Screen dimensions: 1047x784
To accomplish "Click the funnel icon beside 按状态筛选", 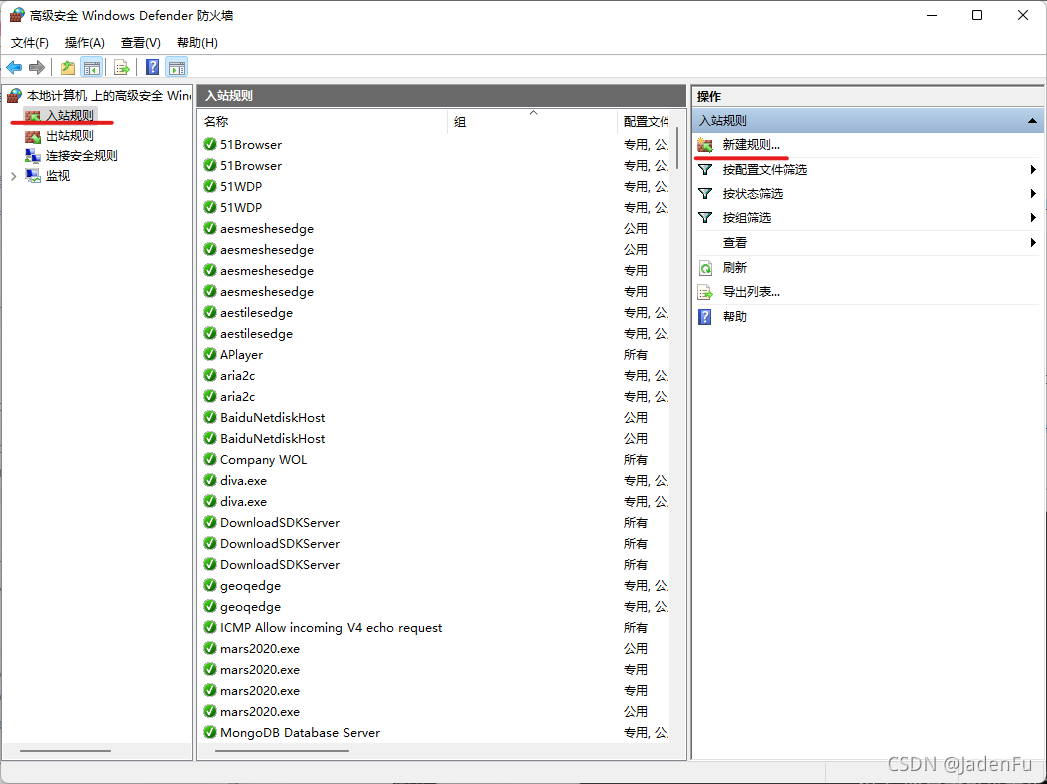I will coord(705,194).
